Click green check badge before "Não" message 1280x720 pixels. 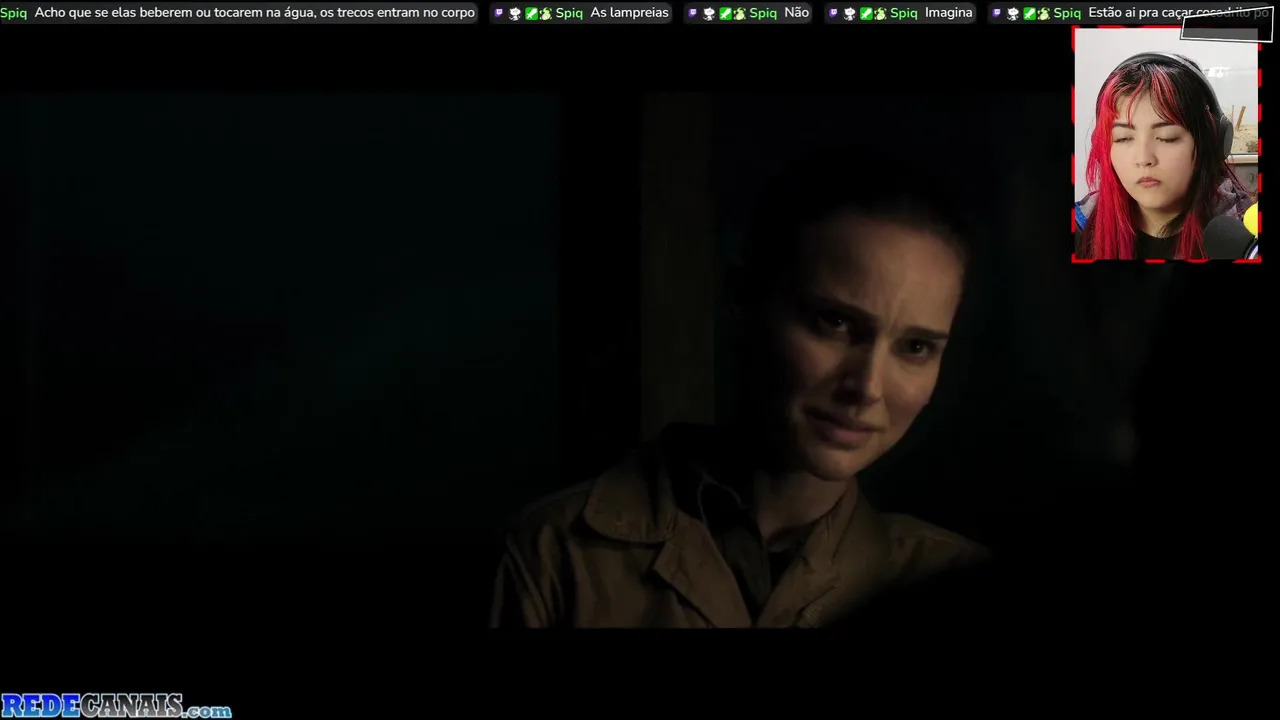point(725,13)
